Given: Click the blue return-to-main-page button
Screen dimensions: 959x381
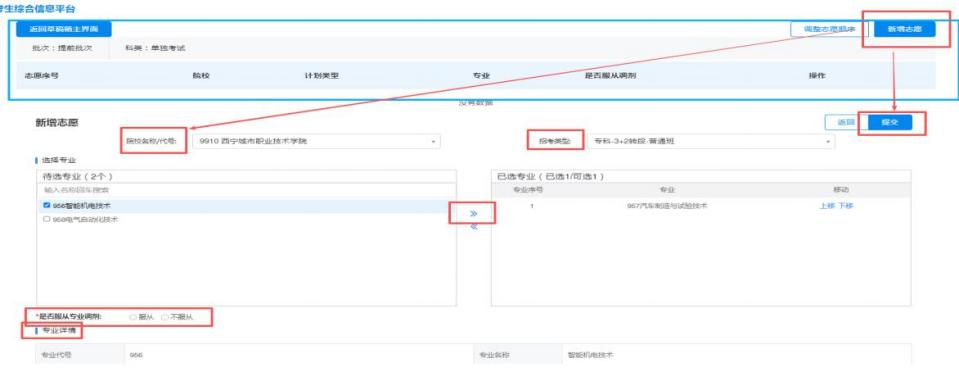Looking at the screenshot, I should coord(64,29).
